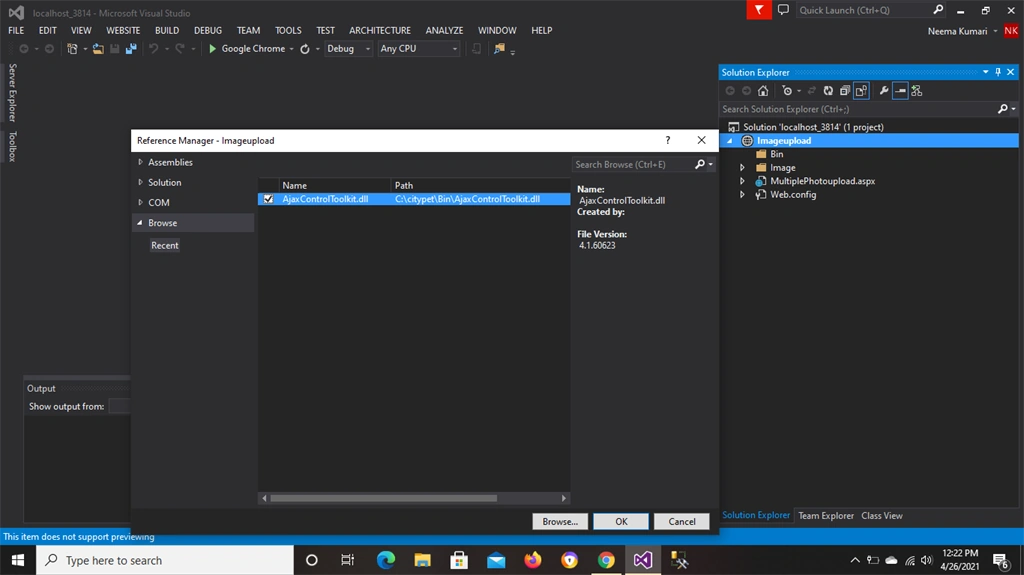Toggle Preview Selected Items in Solution Explorer

pyautogui.click(x=900, y=91)
